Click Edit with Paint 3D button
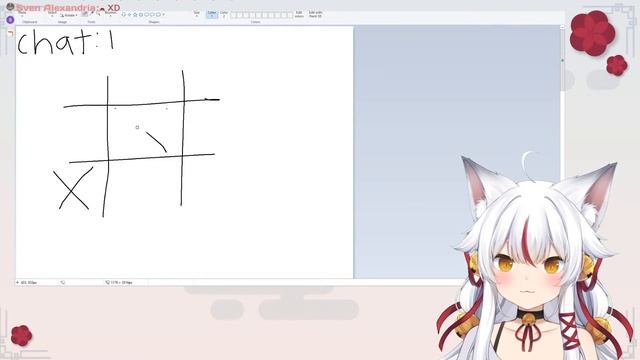640x360 pixels. pyautogui.click(x=315, y=14)
